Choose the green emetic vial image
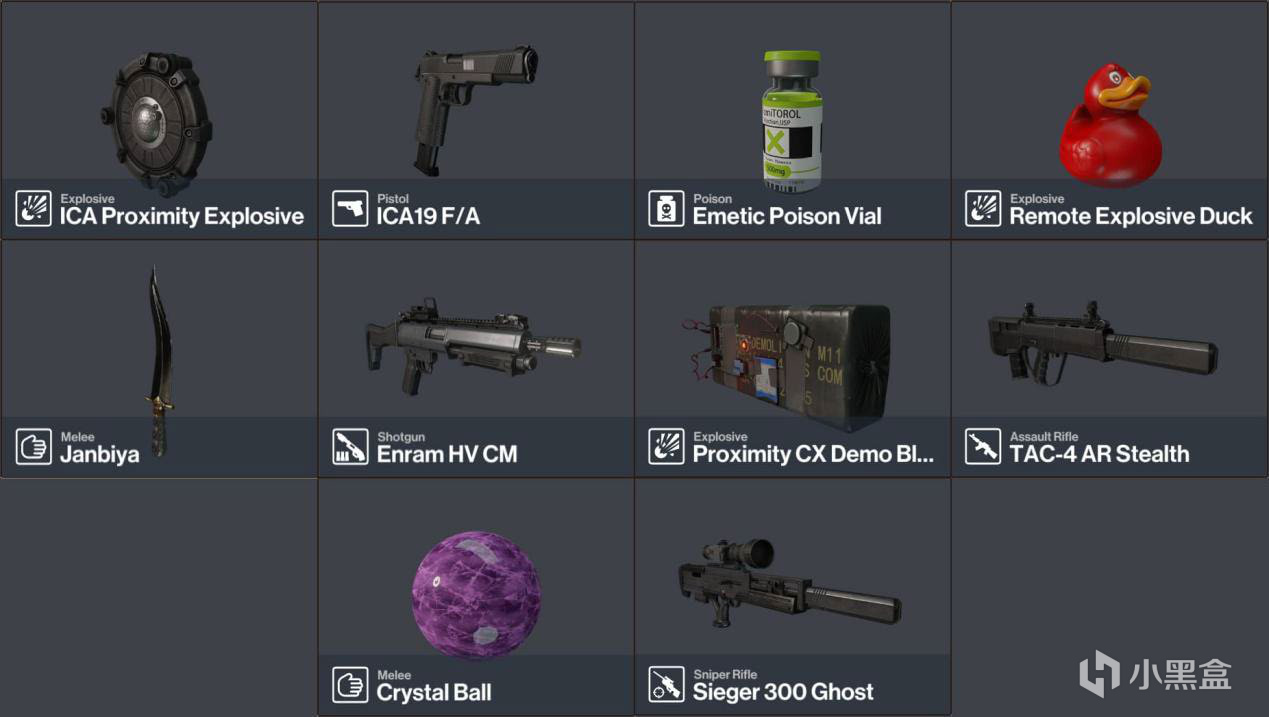Viewport: 1269px width, 717px height. (x=792, y=121)
